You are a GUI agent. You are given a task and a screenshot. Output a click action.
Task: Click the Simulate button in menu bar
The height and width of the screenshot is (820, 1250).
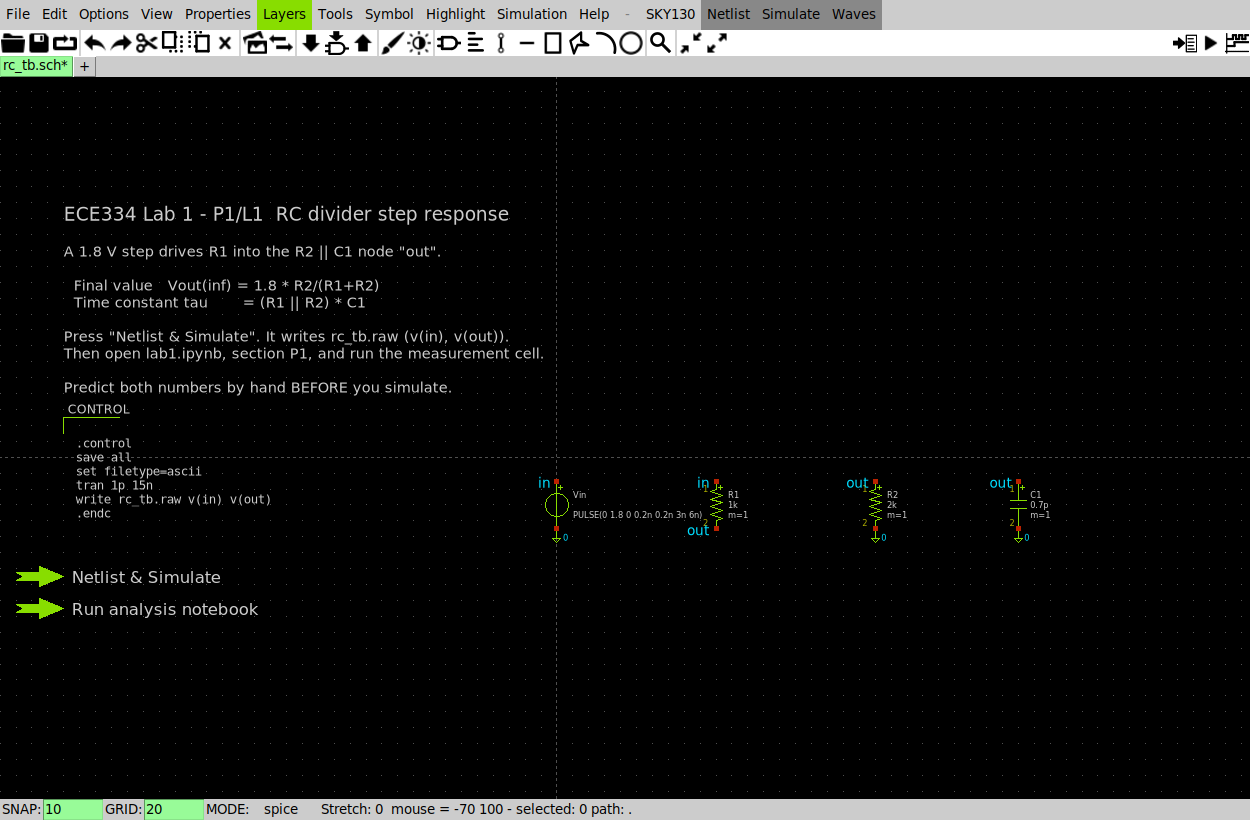coord(791,14)
